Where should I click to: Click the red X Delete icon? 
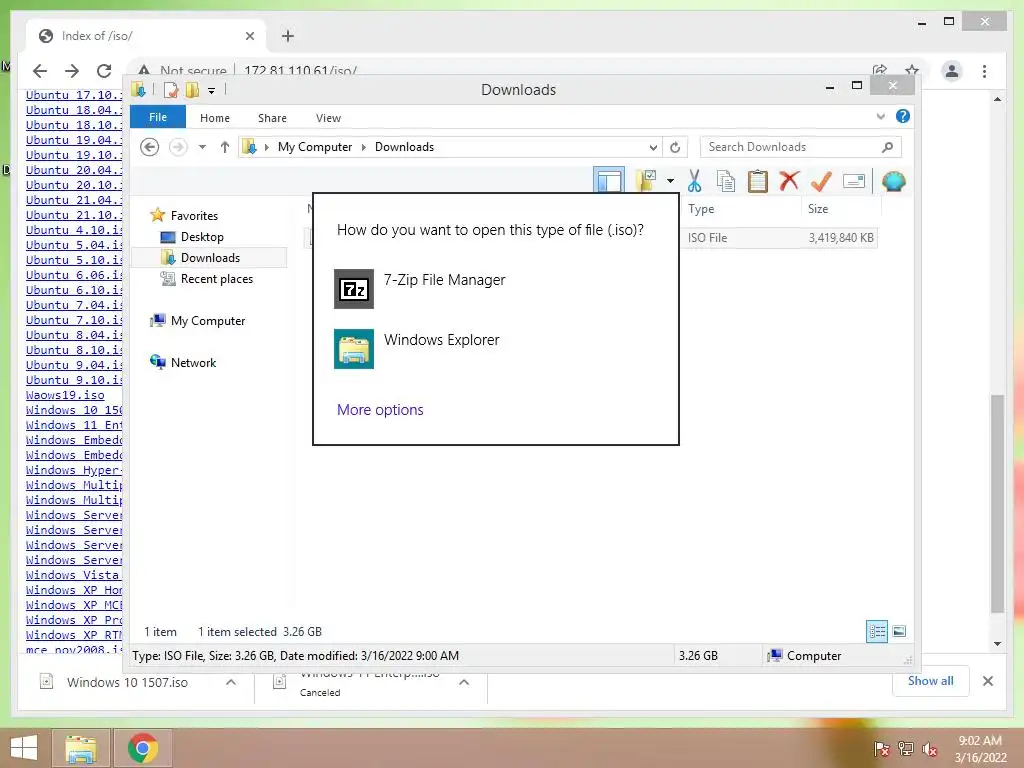pos(789,180)
